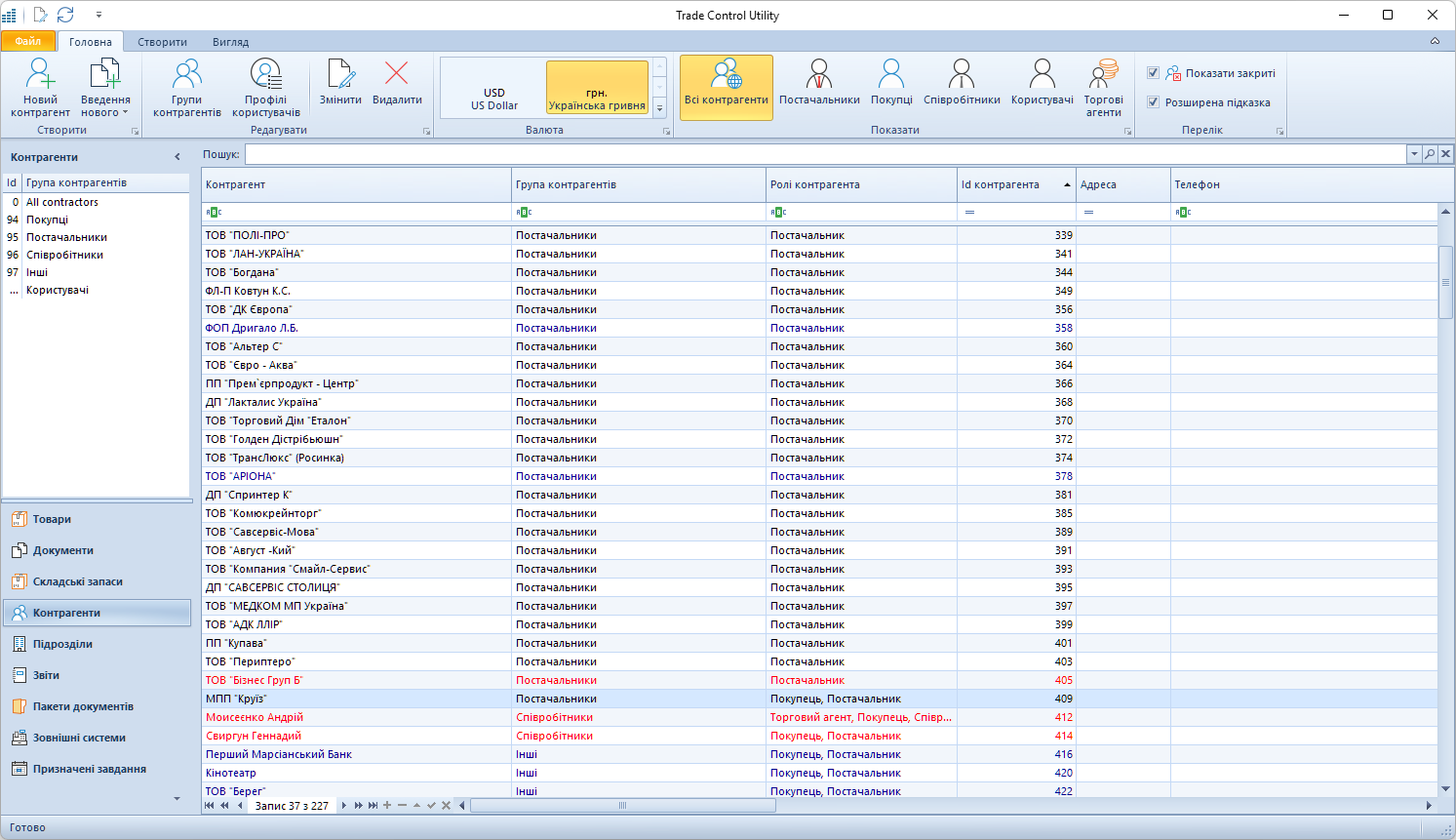
Task: Enable the Показати закриті checkbox
Action: 1155,70
